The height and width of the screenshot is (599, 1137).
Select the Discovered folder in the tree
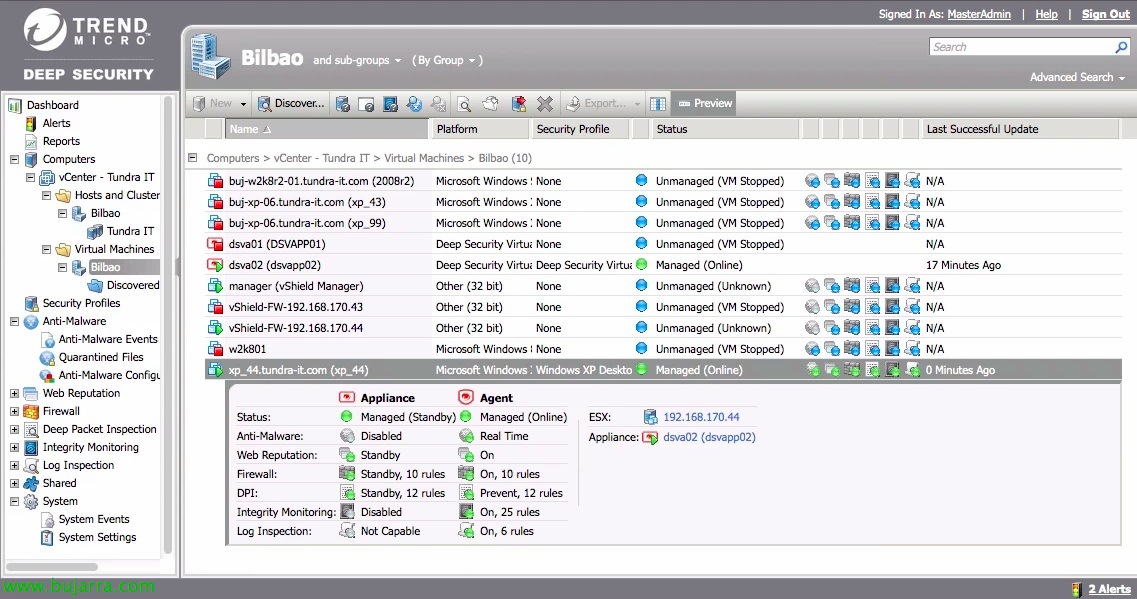coord(133,286)
